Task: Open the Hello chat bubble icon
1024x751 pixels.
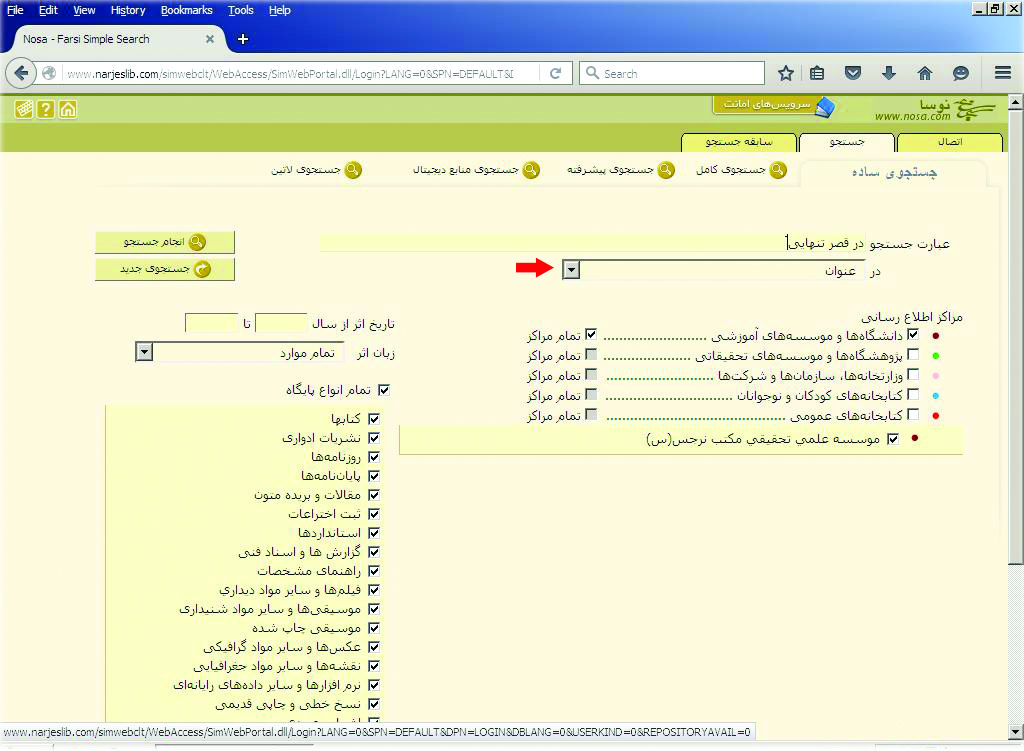Action: [x=961, y=73]
